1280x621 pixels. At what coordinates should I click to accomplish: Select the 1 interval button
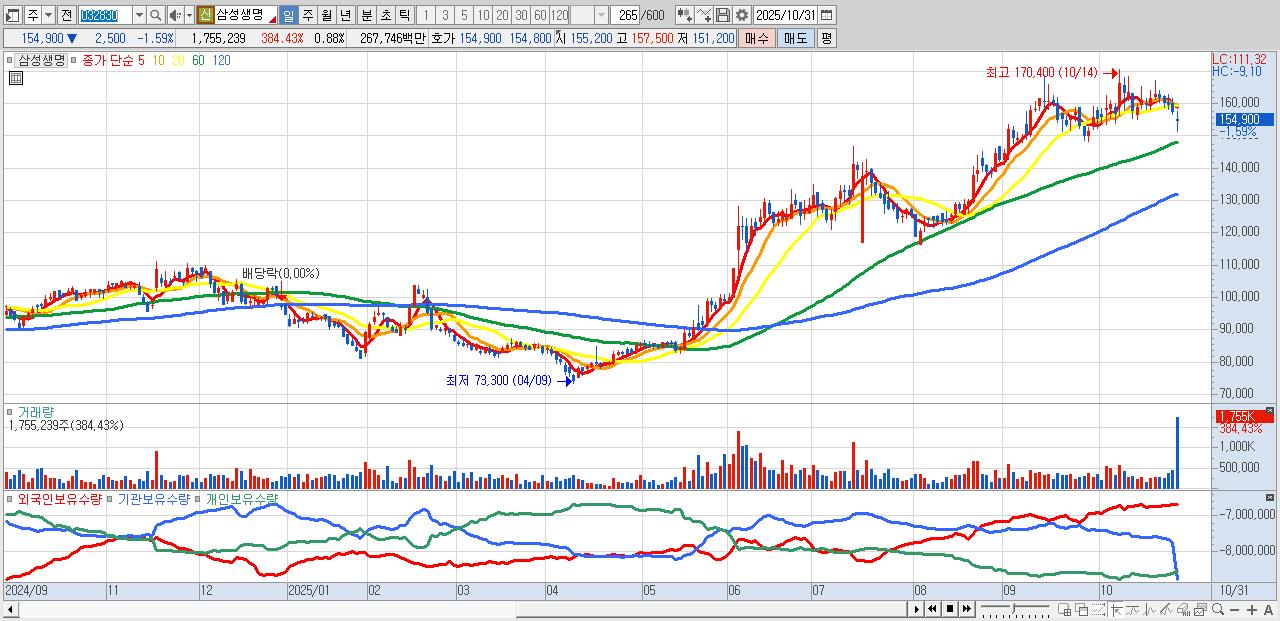425,15
